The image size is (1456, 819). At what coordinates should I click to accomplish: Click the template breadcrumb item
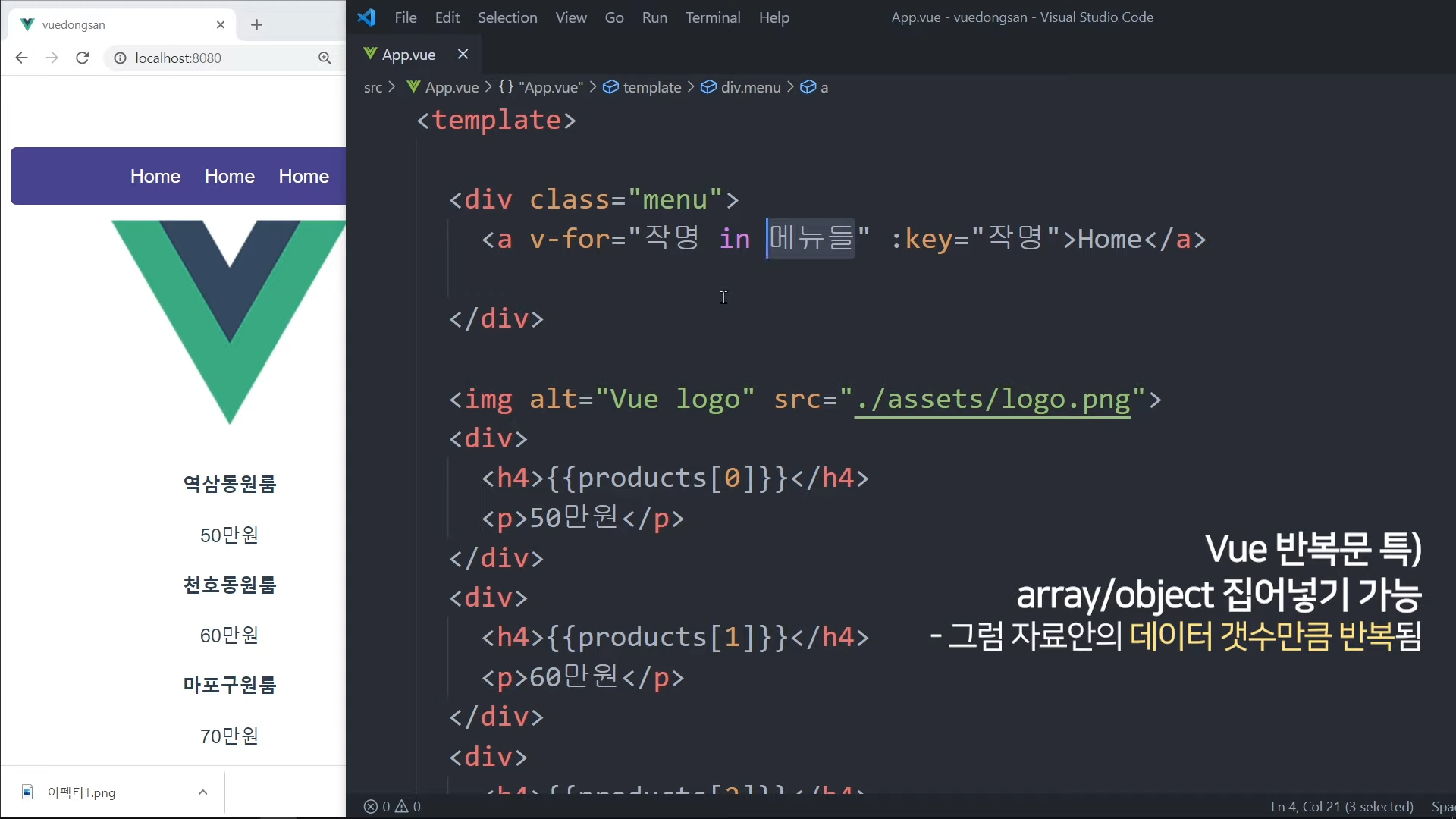(651, 87)
